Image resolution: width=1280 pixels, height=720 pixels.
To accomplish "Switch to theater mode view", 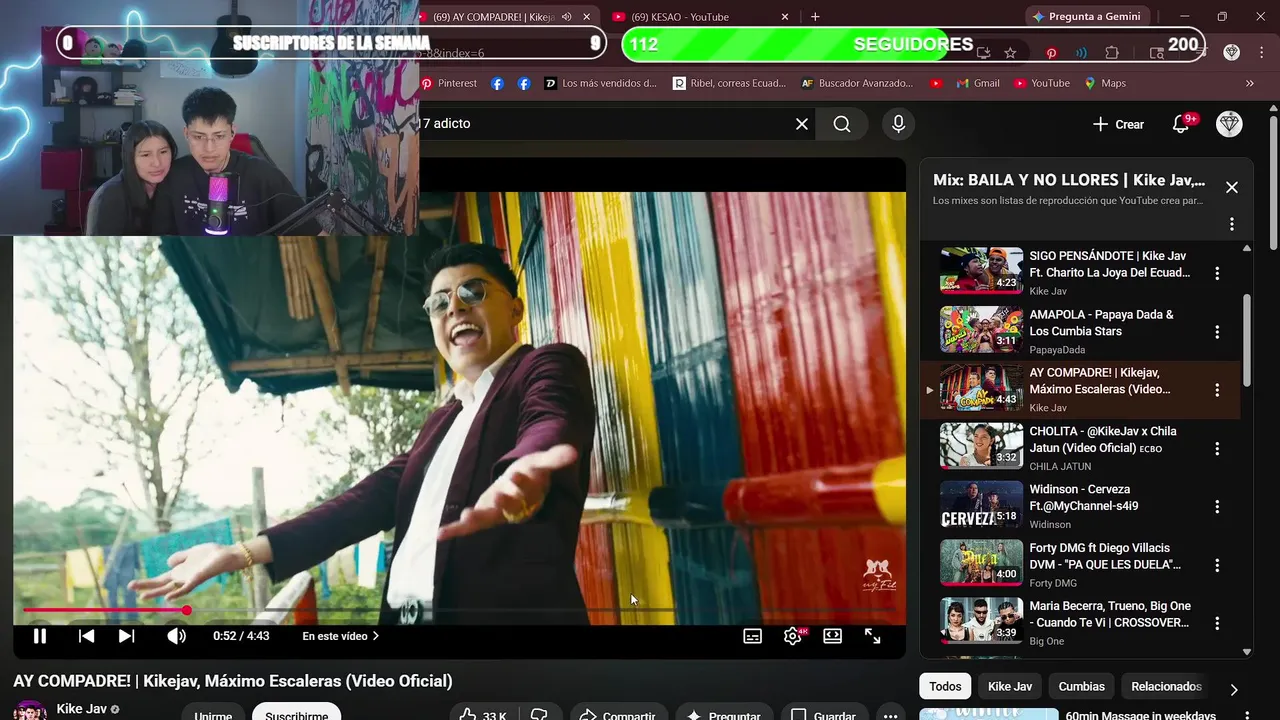I will pyautogui.click(x=832, y=636).
